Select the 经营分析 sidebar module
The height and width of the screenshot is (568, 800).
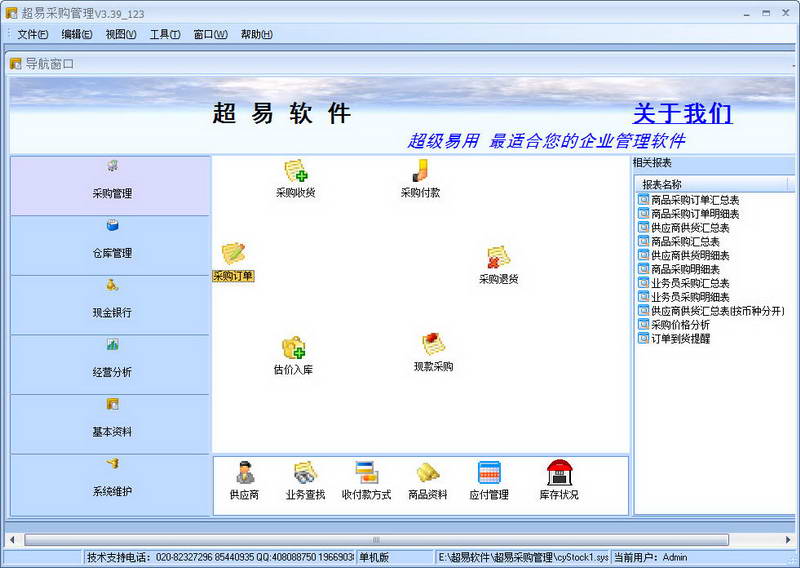point(110,364)
